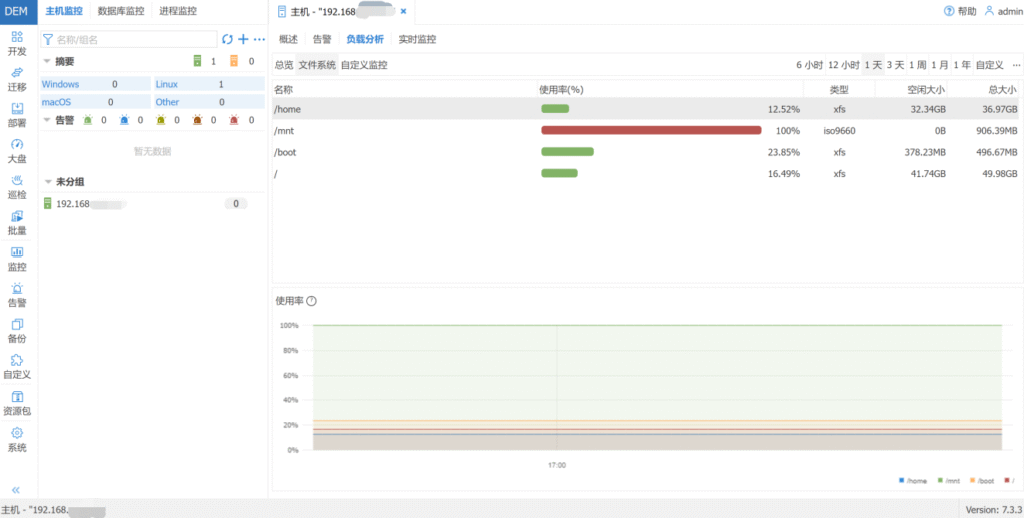Collapse the left sidebar with double chevron

16,489
